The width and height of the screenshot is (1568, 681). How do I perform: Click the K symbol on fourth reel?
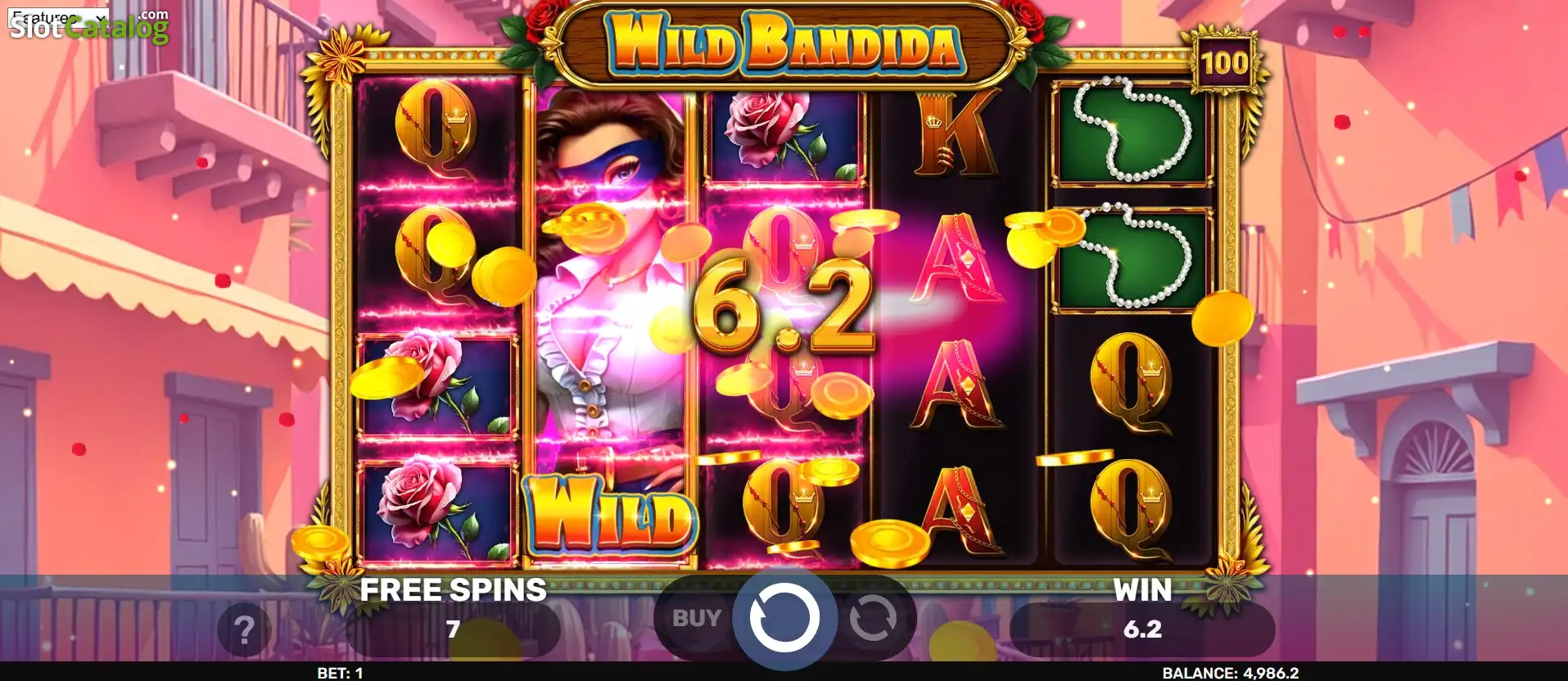[x=956, y=133]
